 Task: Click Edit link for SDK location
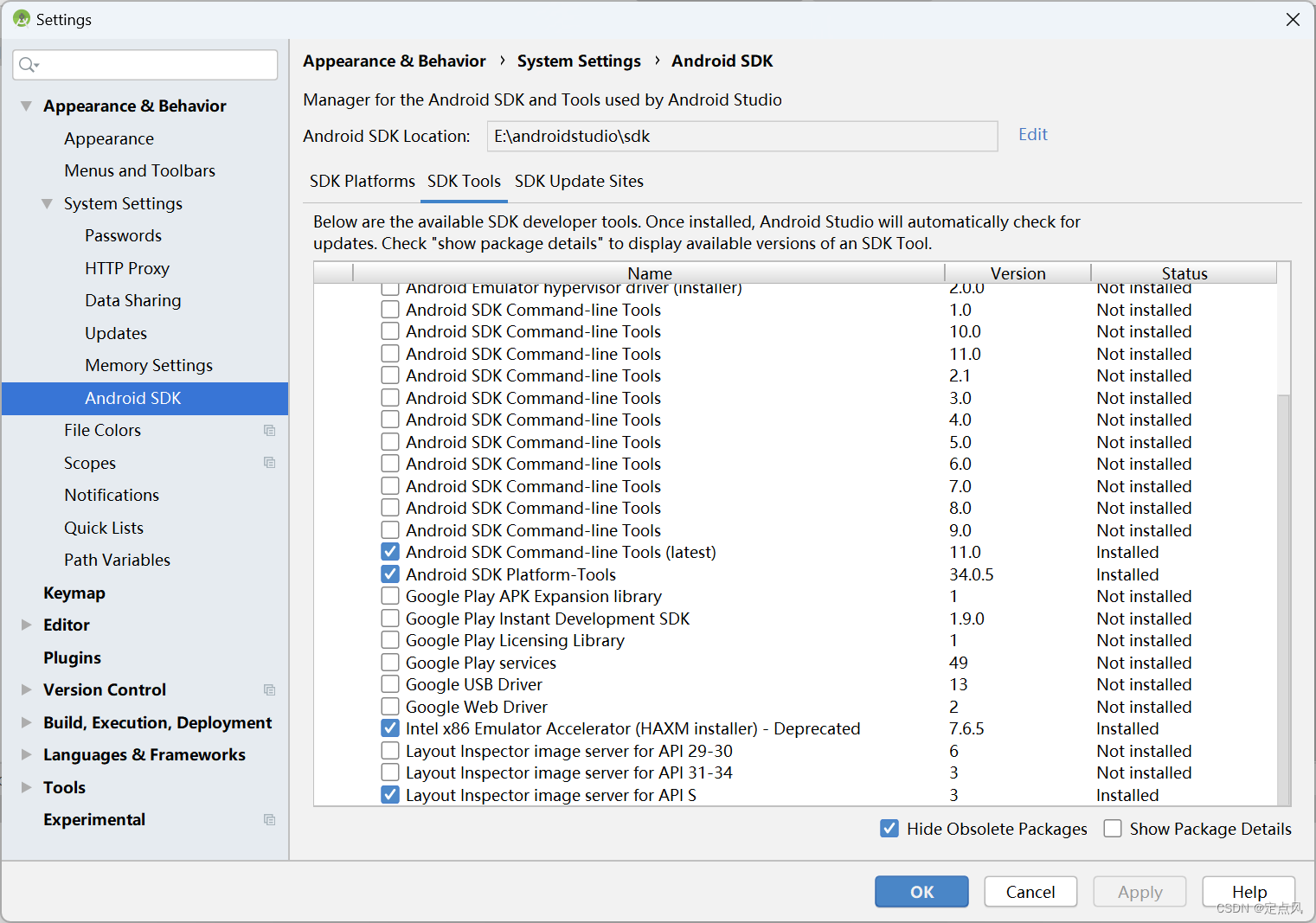pyautogui.click(x=1032, y=134)
